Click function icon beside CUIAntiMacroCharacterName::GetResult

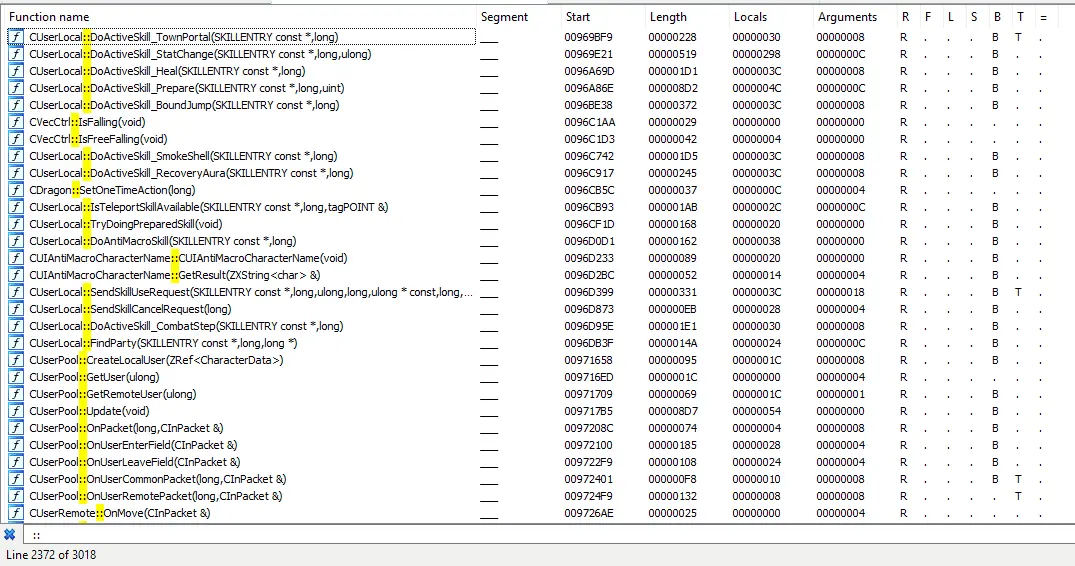tap(15, 275)
